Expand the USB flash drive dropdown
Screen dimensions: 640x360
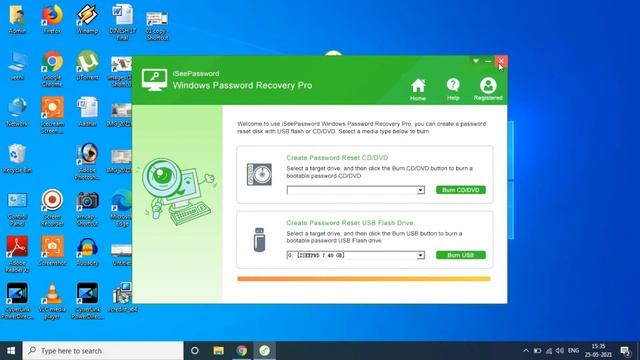tap(420, 256)
